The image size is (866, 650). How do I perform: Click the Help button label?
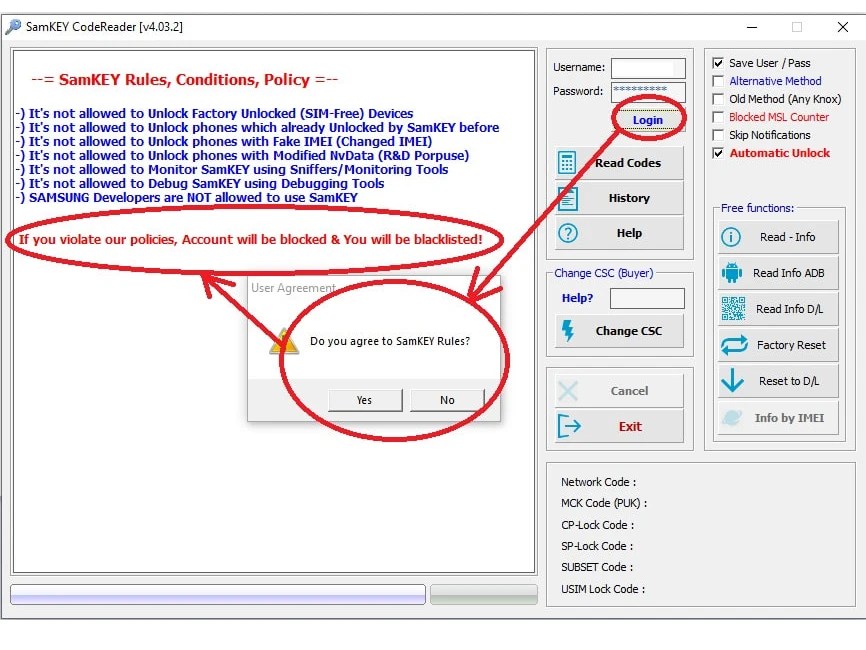(629, 233)
